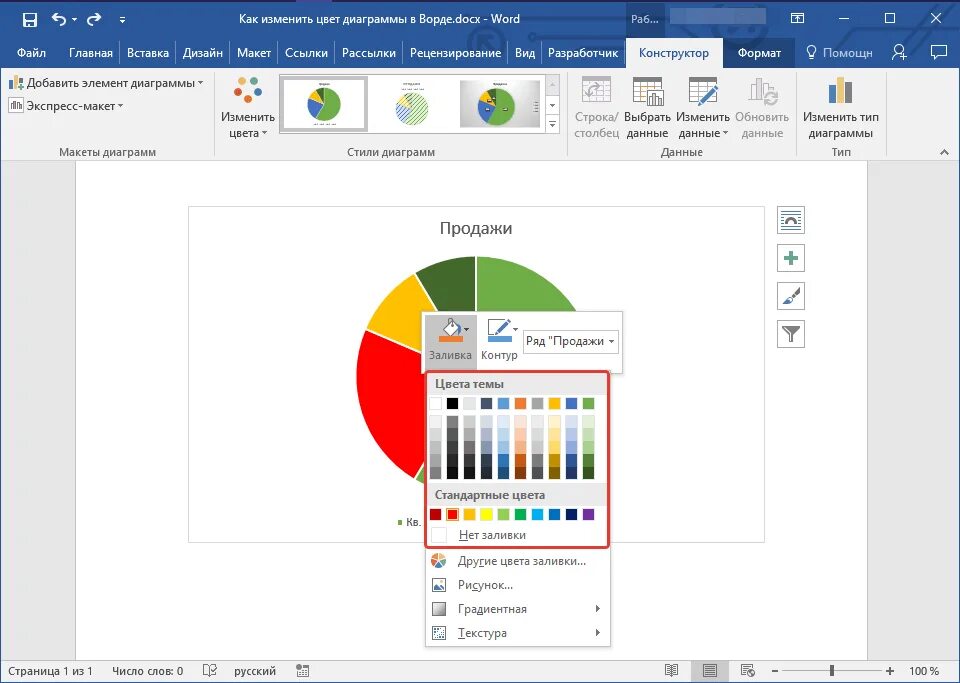Open Добавить элемент диаграммы dropdown

(107, 83)
